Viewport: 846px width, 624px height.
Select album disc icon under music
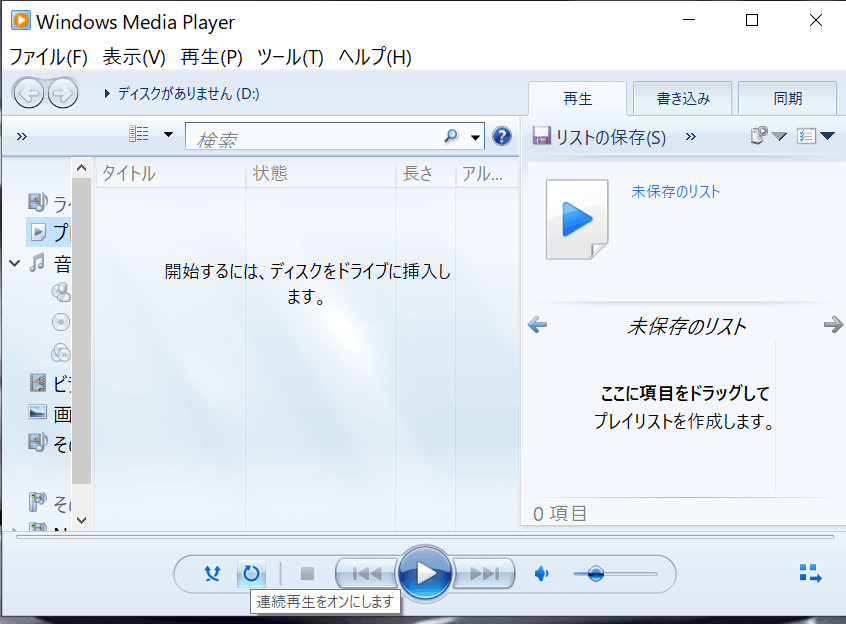(x=60, y=322)
